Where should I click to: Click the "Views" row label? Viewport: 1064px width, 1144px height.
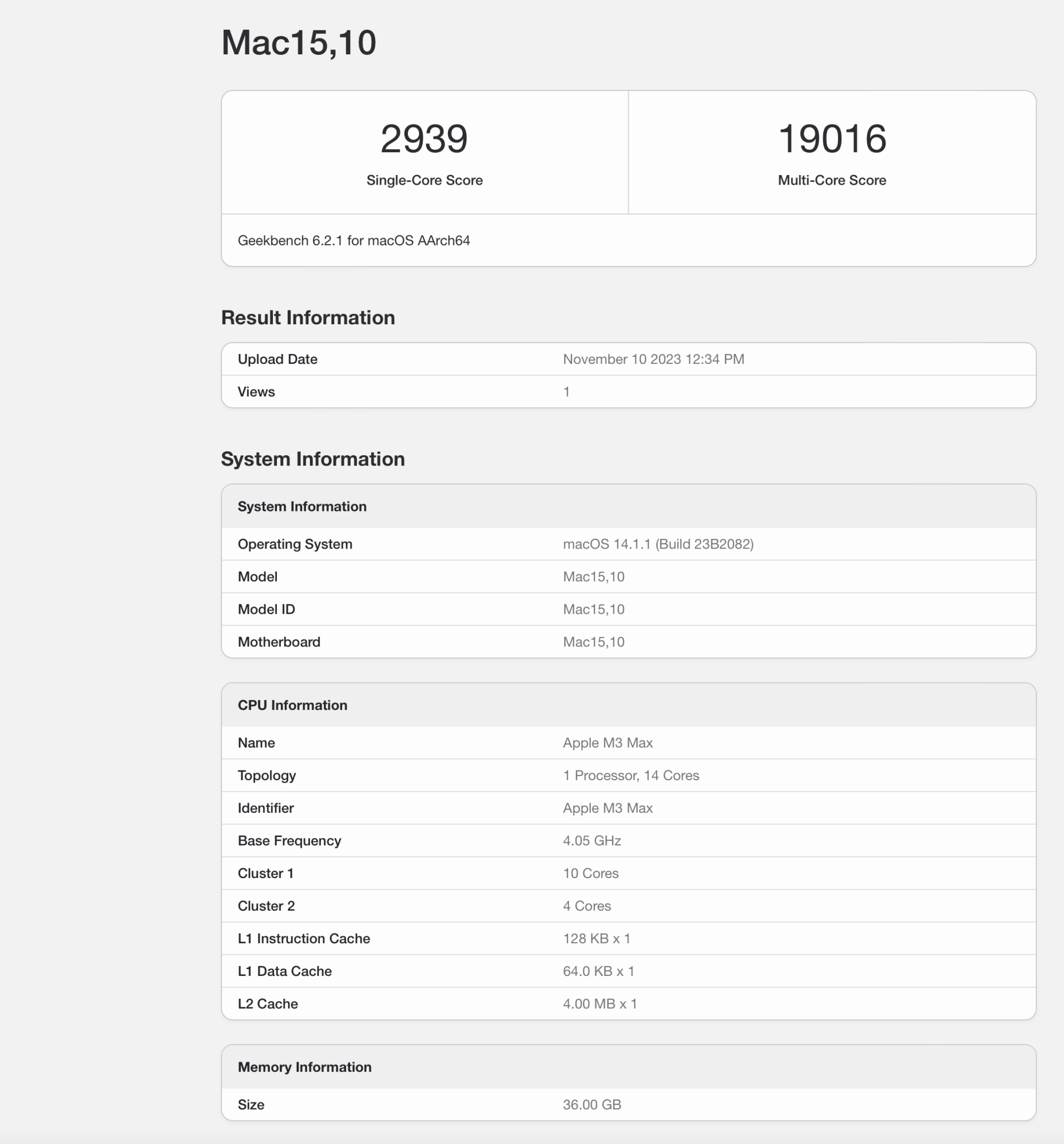click(x=256, y=392)
